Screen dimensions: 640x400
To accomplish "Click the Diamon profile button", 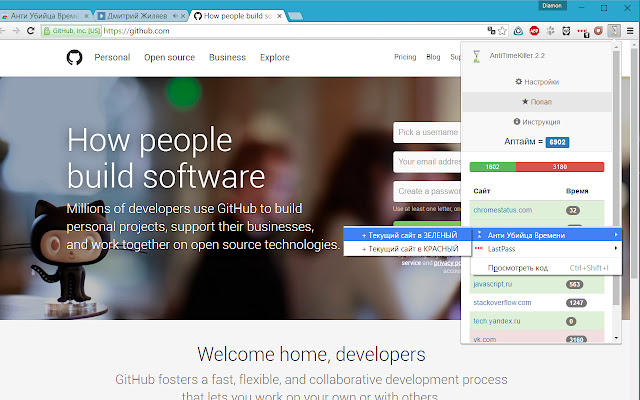I will click(552, 6).
